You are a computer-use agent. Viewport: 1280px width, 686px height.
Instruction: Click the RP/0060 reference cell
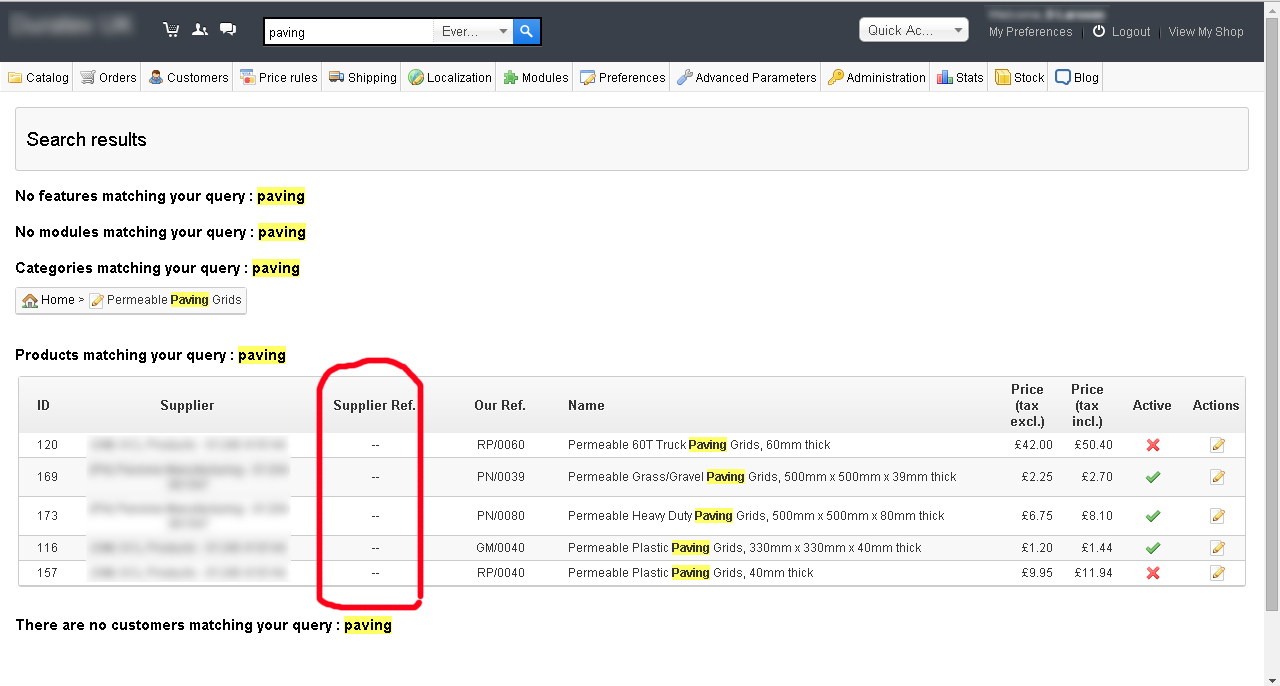pos(500,445)
